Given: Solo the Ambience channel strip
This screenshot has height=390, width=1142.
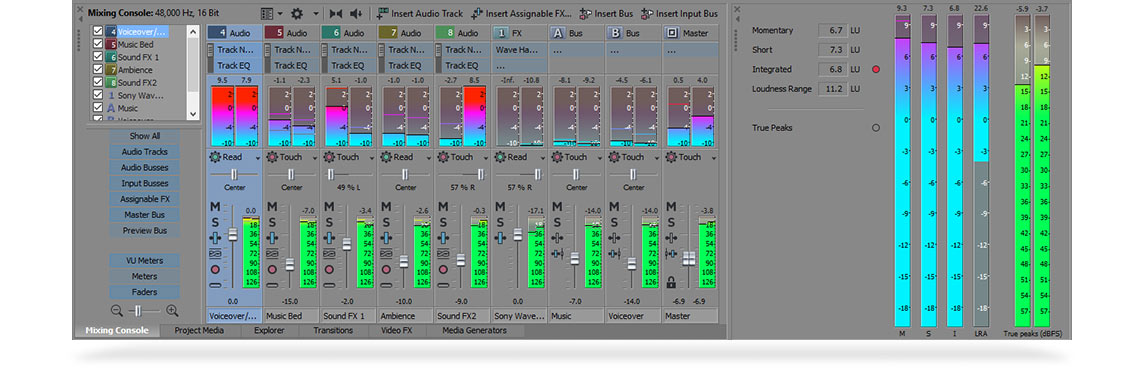Looking at the screenshot, I should pos(386,222).
